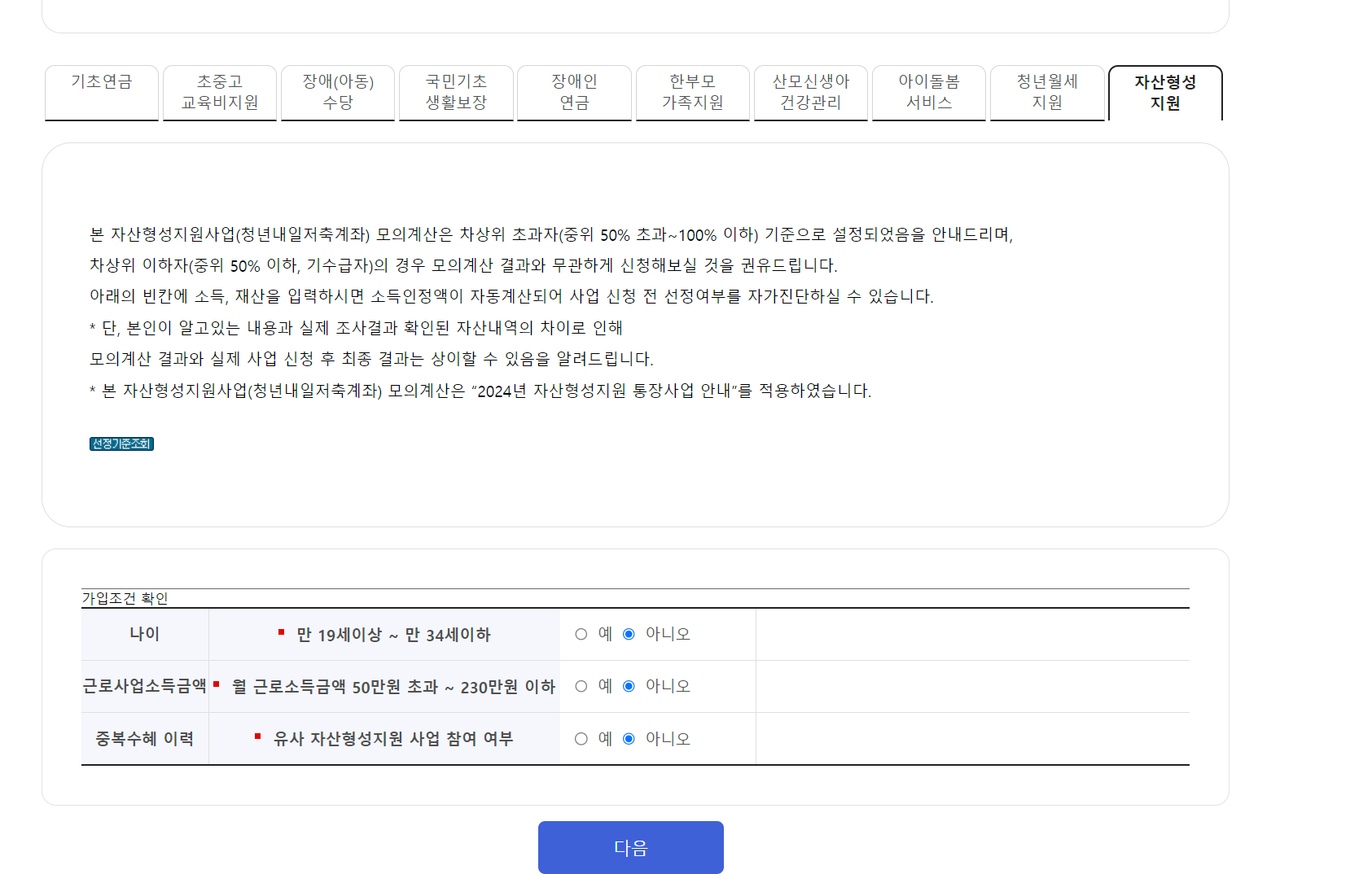Choose 예 for 근로사업소득금액
This screenshot has height=874, width=1372.
click(x=581, y=686)
